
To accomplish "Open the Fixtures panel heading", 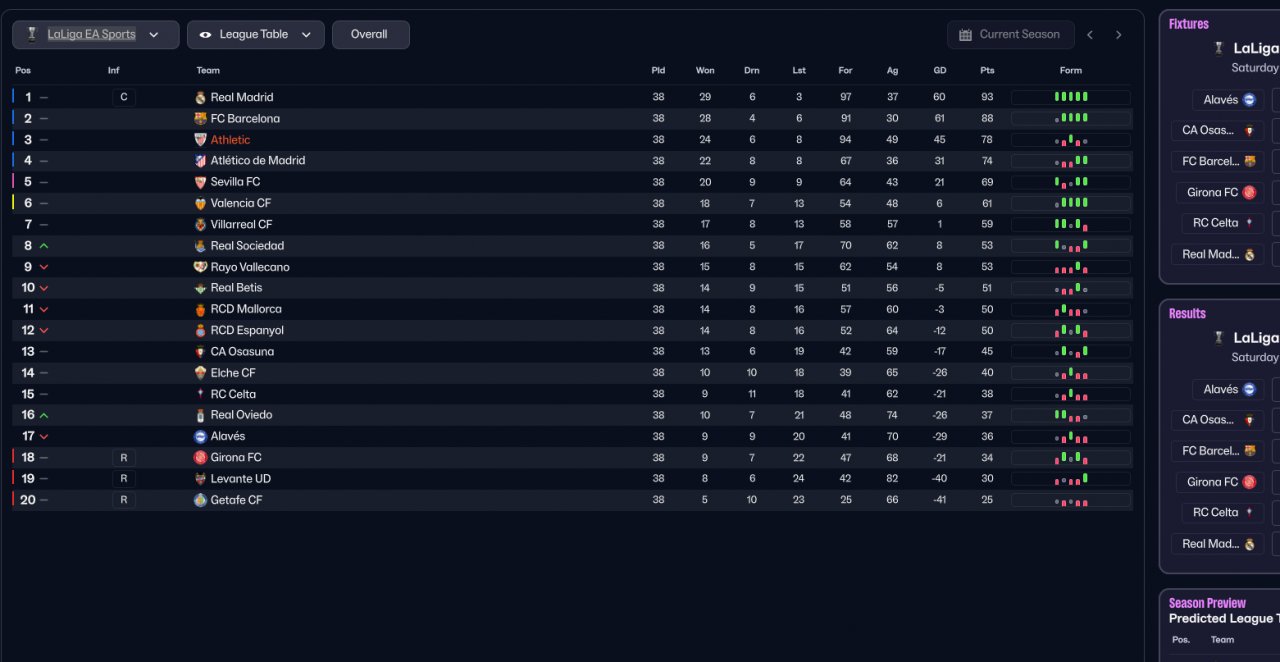I will click(x=1188, y=24).
